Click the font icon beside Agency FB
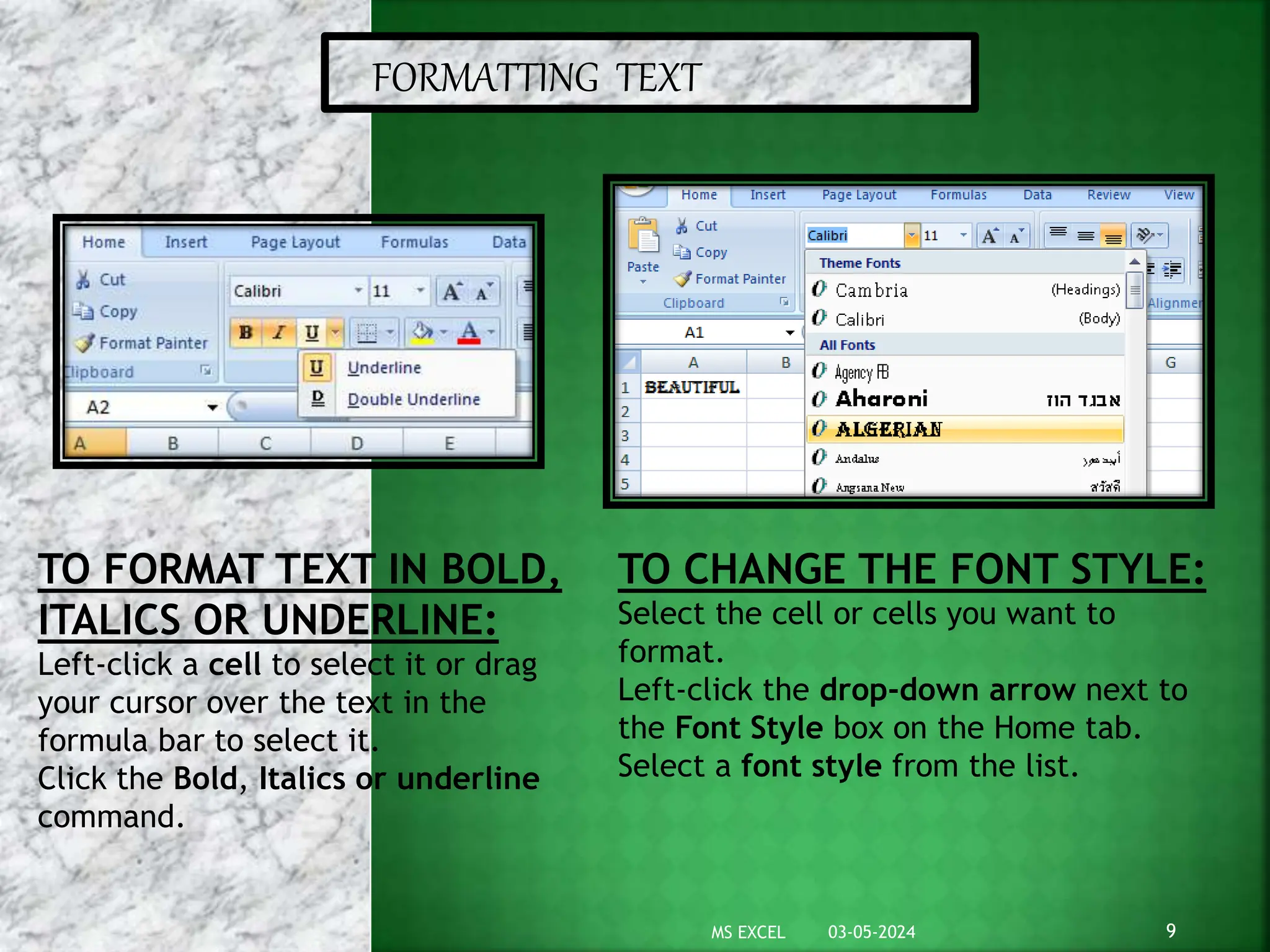This screenshot has width=1270, height=952. (x=819, y=371)
